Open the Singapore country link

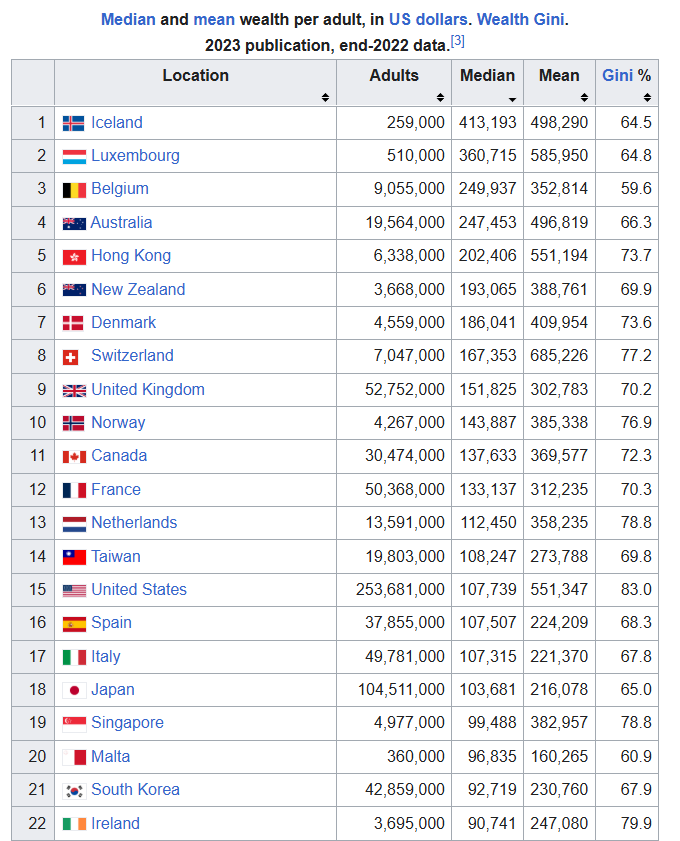[x=127, y=722]
